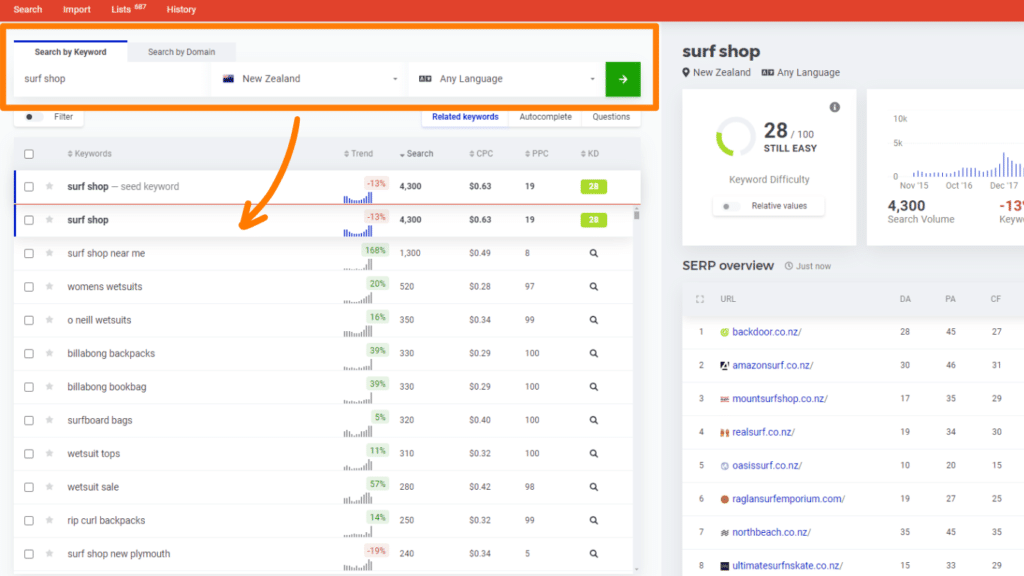Open the Import menu item
Image resolution: width=1024 pixels, height=576 pixels.
pos(76,9)
